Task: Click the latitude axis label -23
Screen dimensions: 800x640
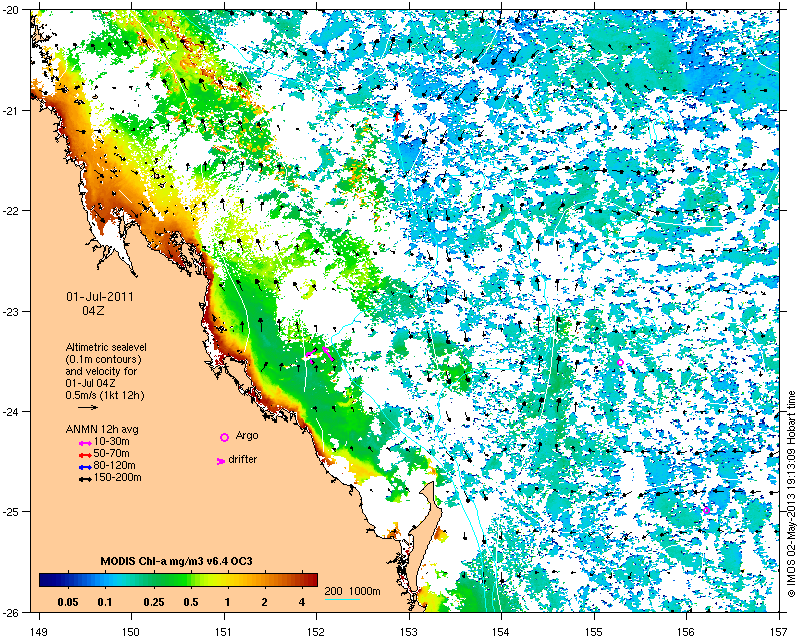Action: (10, 311)
